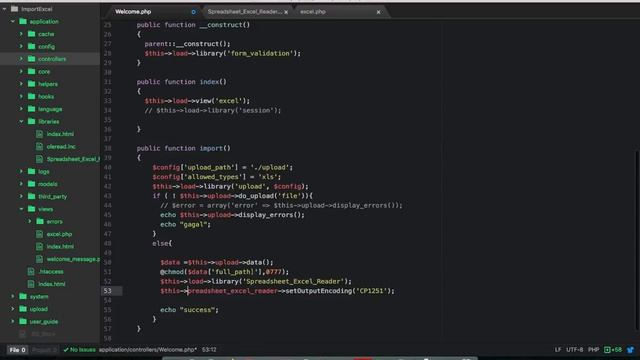Click the setOutputEncoding('CP1251') code text

(x=340, y=291)
